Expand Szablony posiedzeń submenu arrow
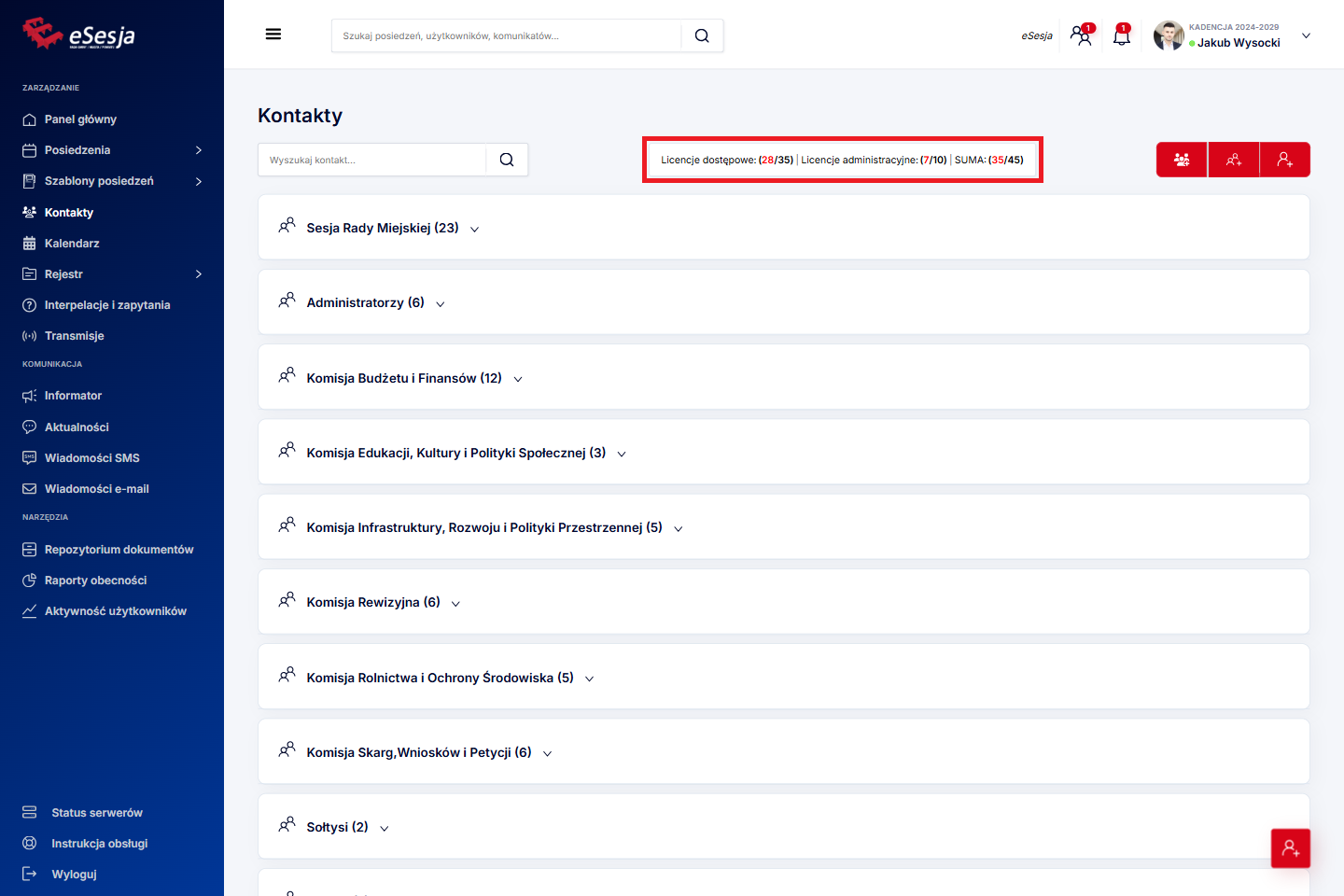 (x=199, y=181)
